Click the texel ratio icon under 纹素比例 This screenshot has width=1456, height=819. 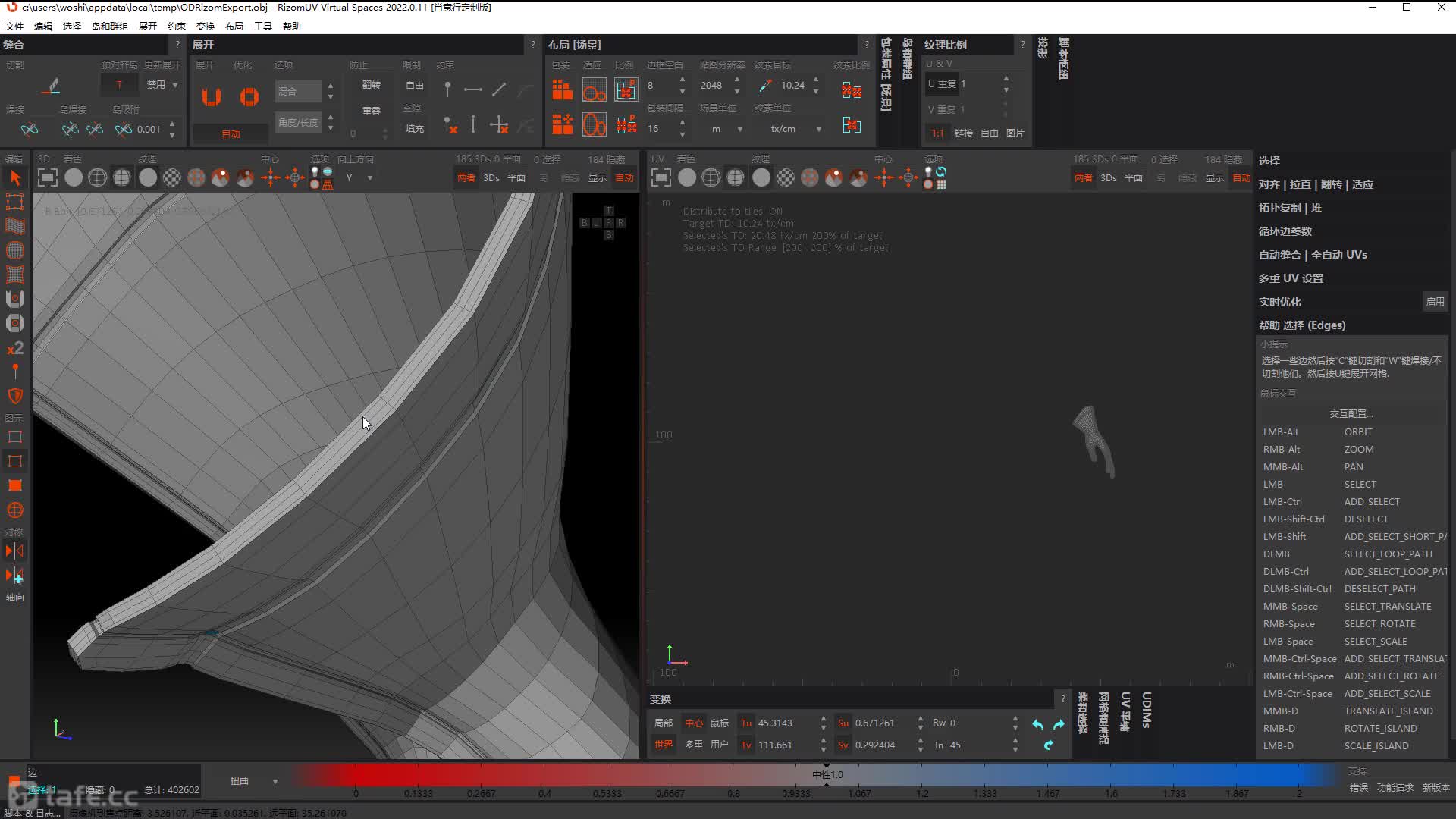[852, 91]
